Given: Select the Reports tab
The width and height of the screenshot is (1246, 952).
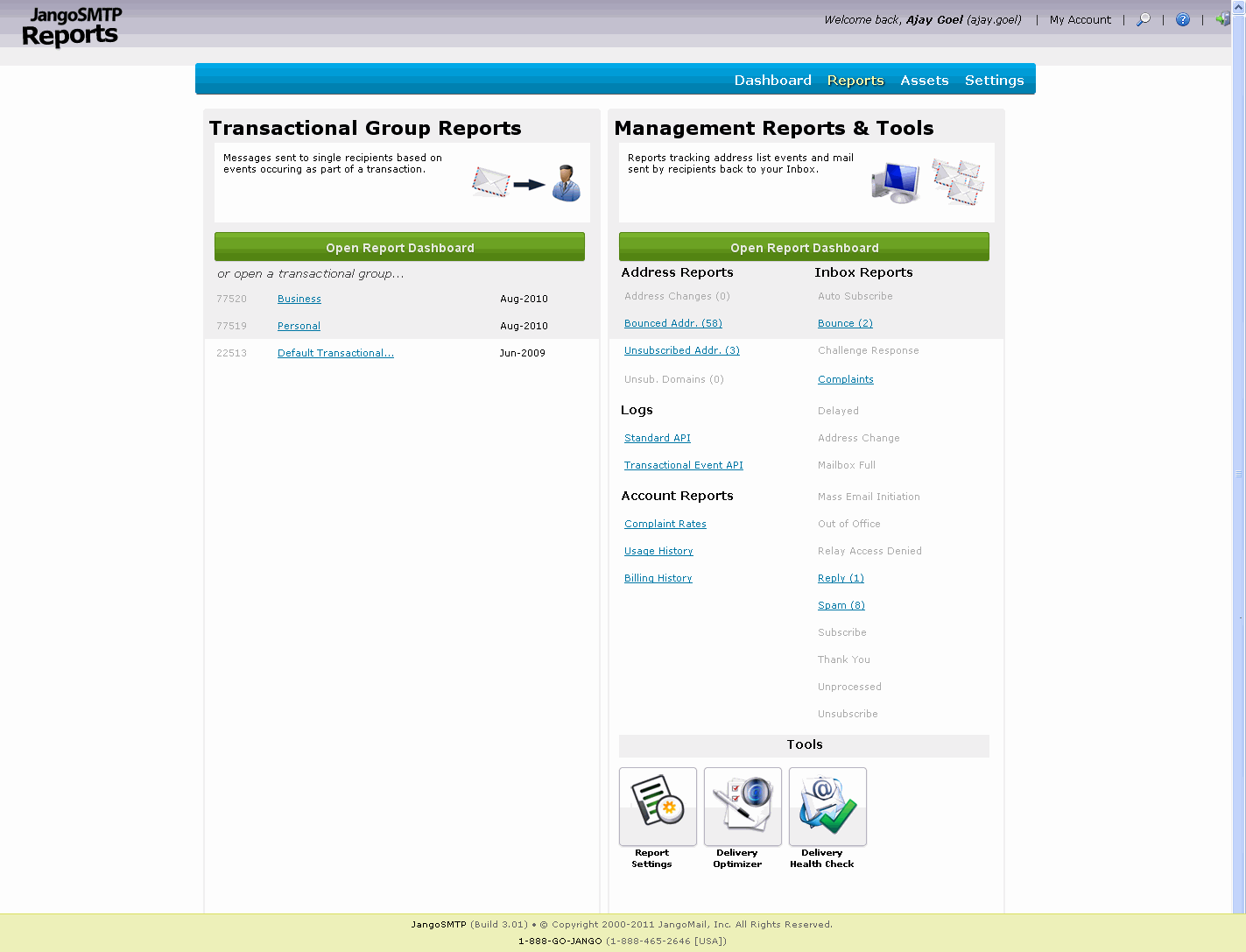Looking at the screenshot, I should pyautogui.click(x=855, y=80).
